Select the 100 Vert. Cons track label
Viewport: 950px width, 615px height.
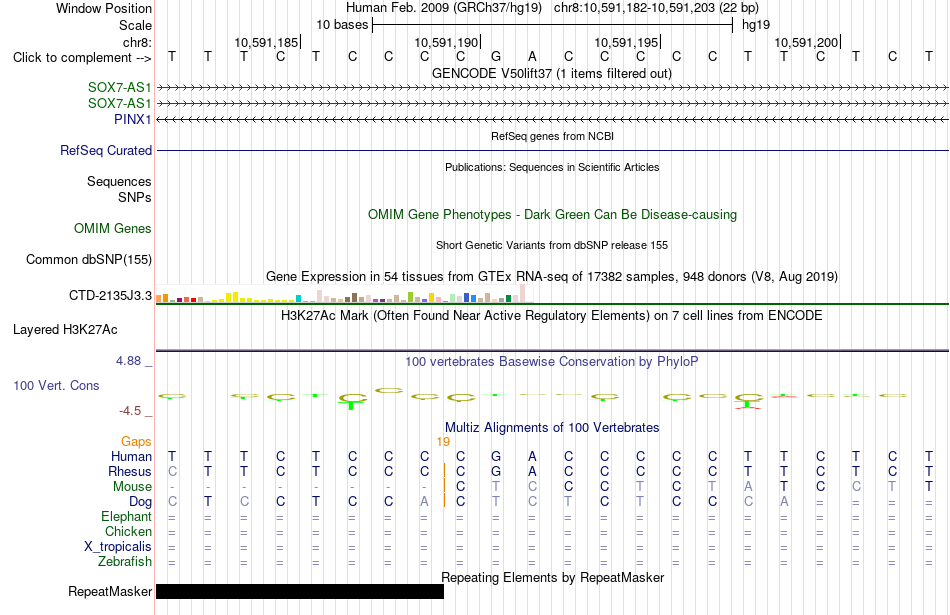[x=56, y=385]
